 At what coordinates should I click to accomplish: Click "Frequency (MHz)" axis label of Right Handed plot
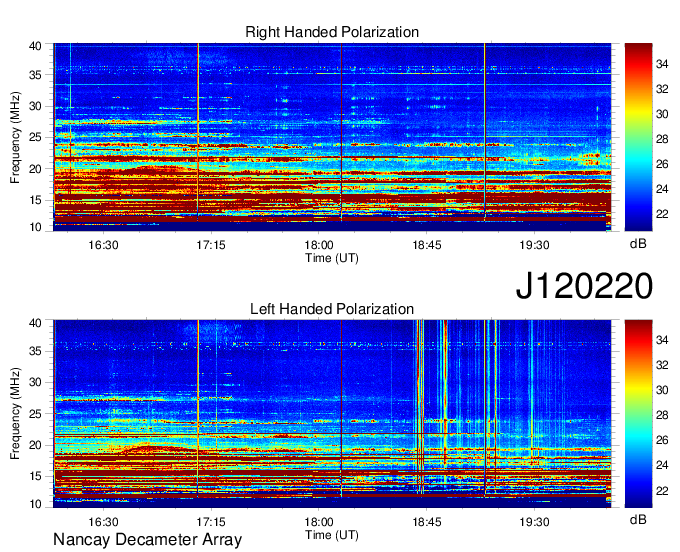click(x=15, y=137)
